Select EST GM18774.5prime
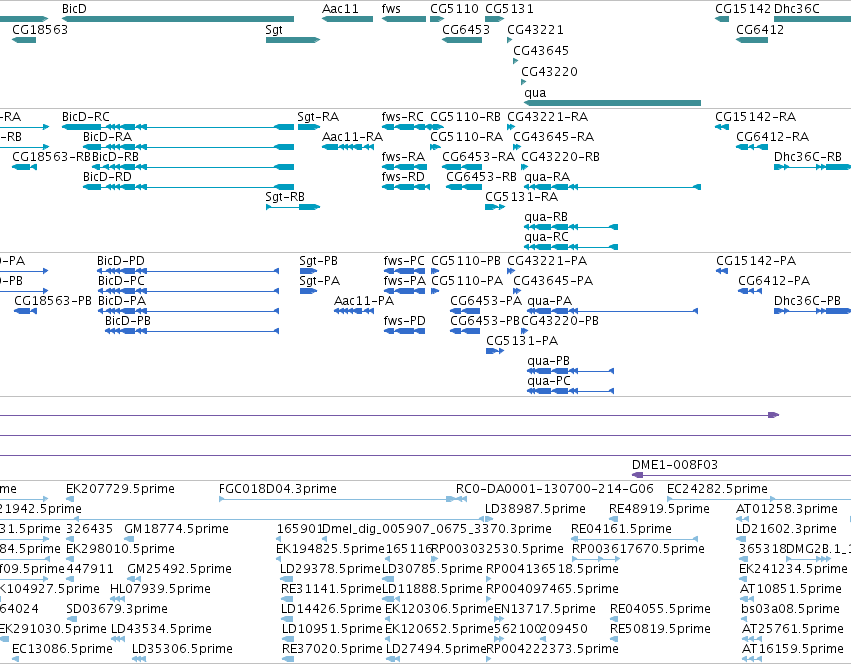Screen dimensions: 851x664 click(x=128, y=539)
